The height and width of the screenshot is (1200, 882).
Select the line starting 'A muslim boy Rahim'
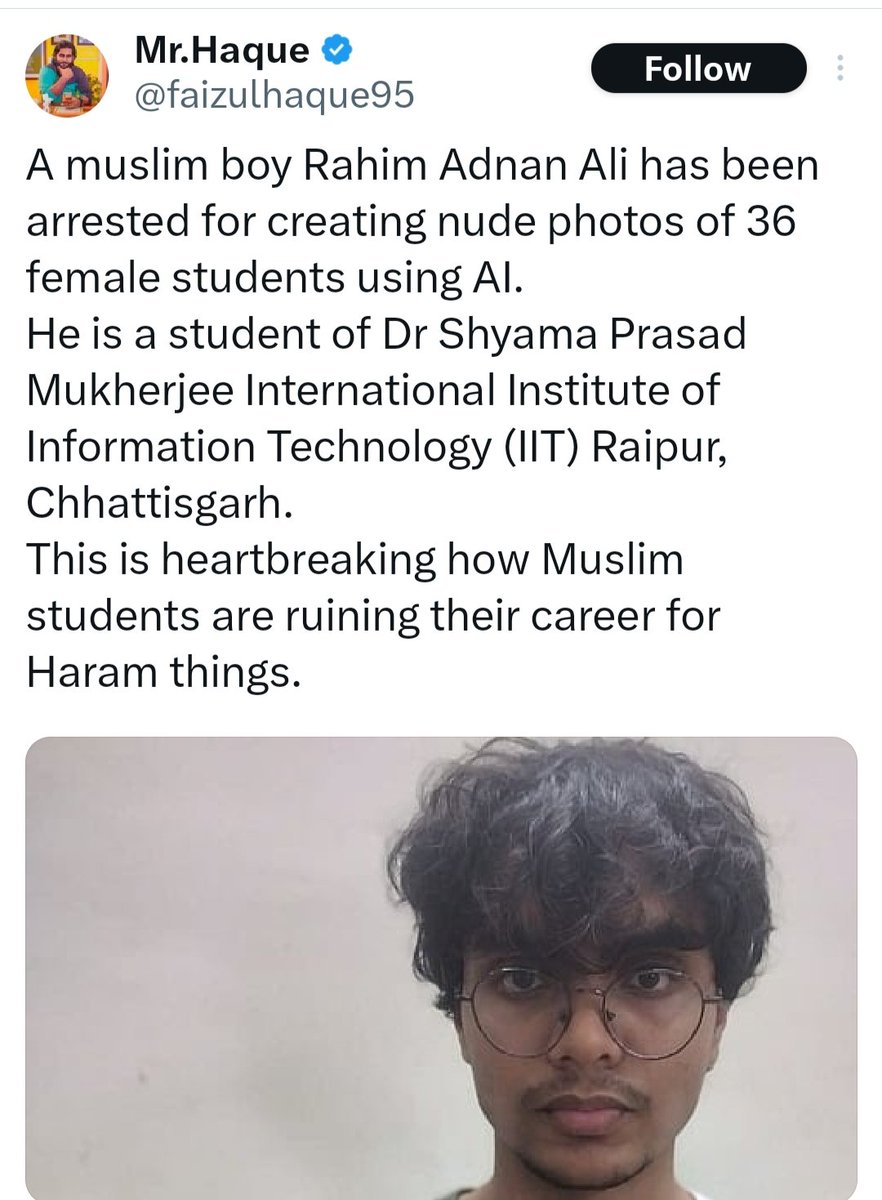(x=422, y=165)
